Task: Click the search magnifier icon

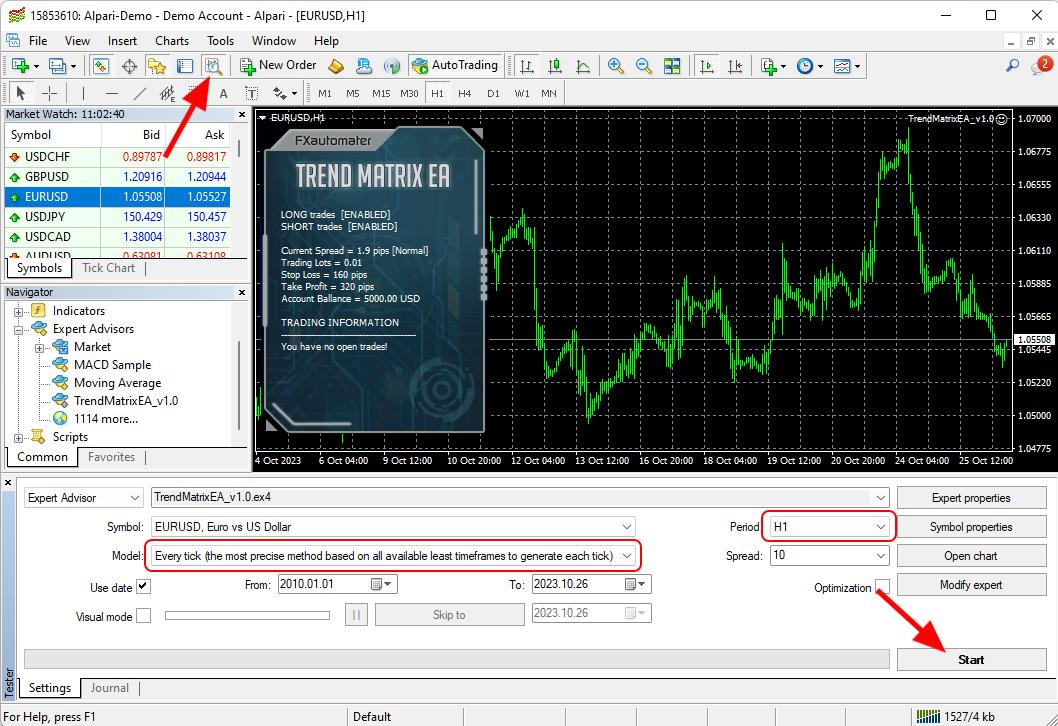Action: coord(1013,65)
